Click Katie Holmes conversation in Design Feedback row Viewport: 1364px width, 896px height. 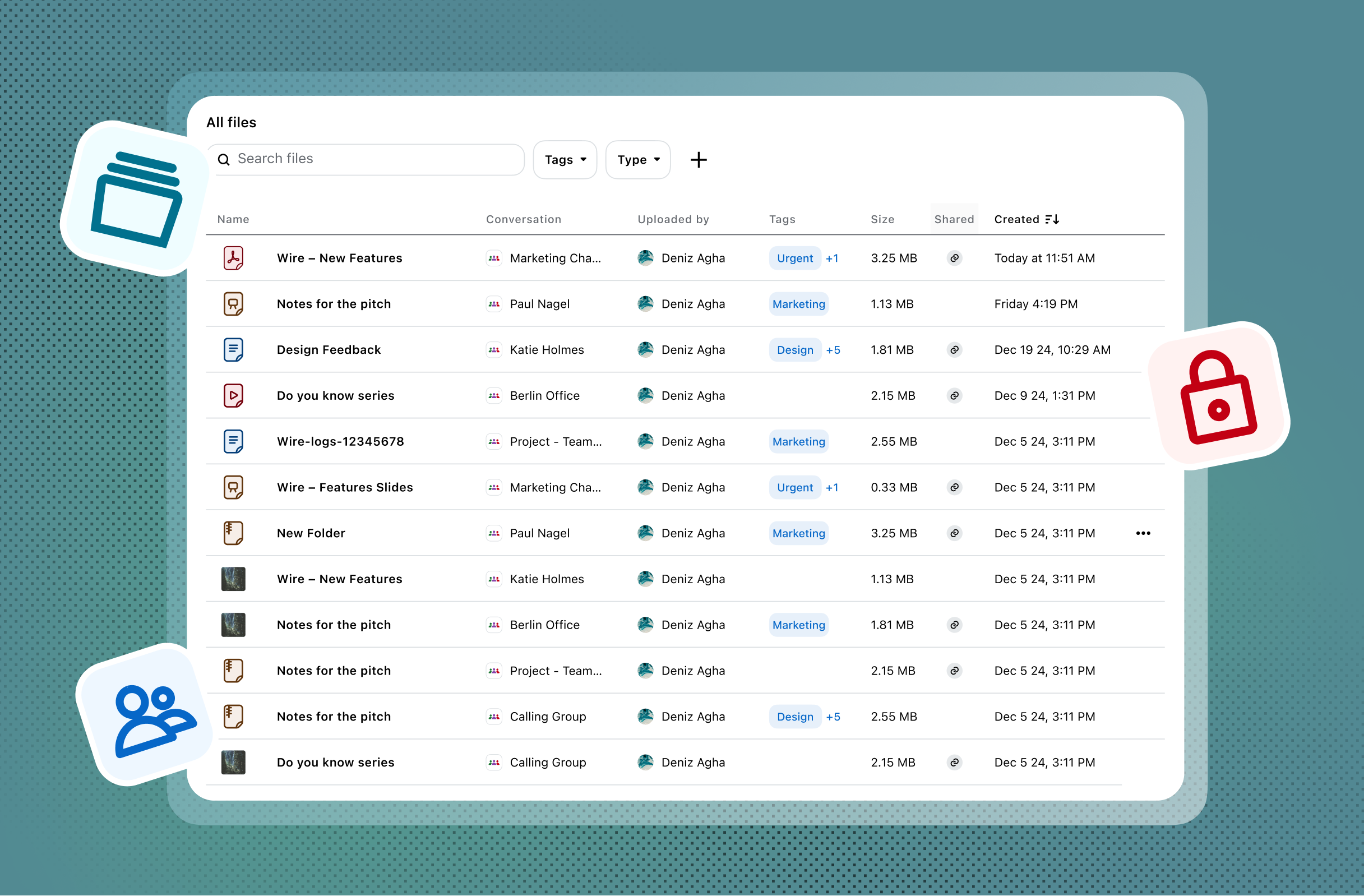[547, 350]
